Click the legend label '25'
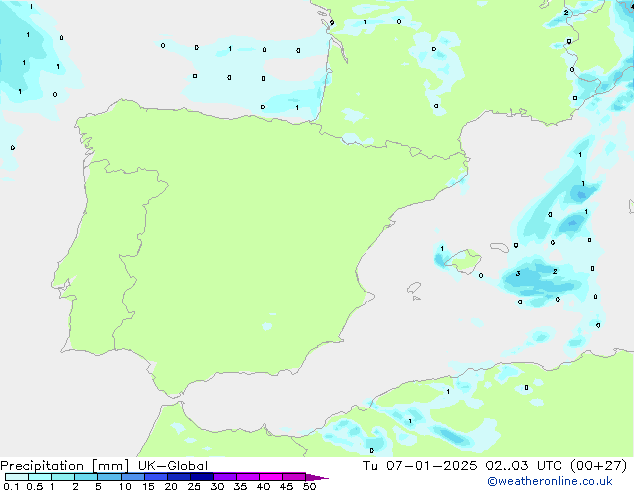The width and height of the screenshot is (634, 490). point(194,486)
